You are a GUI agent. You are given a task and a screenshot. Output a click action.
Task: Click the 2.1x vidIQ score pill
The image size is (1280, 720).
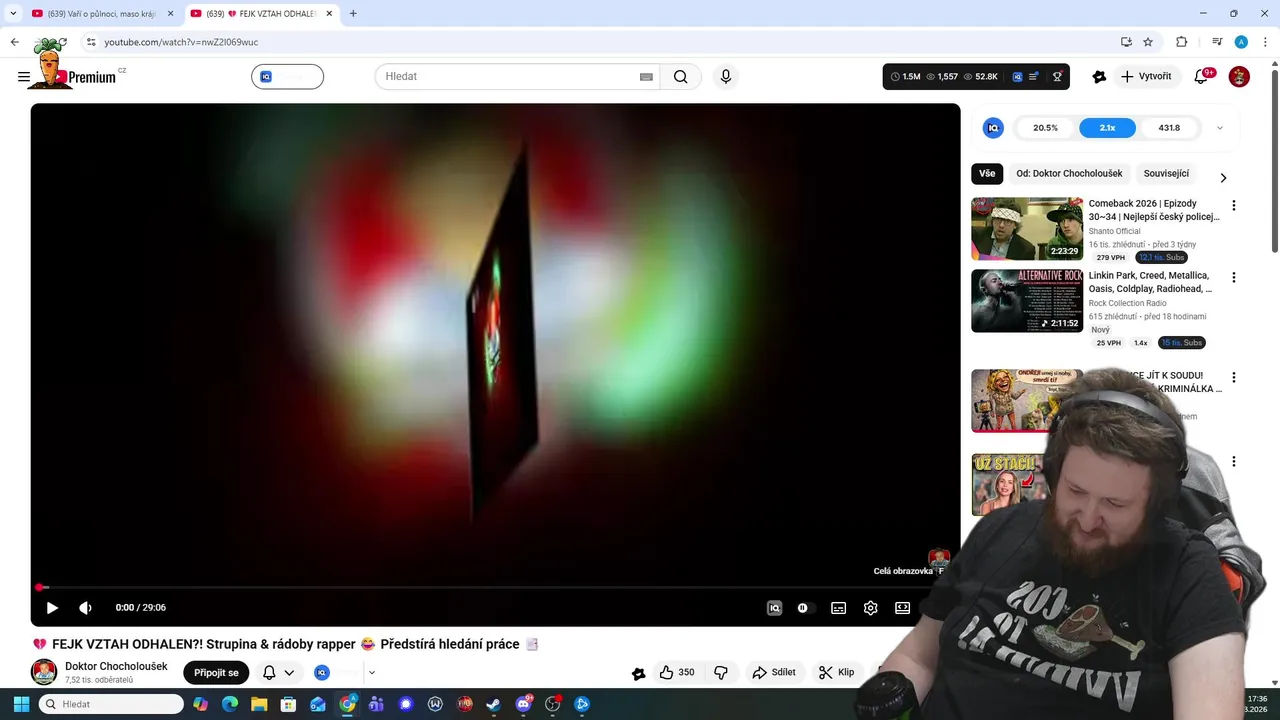[x=1107, y=128]
